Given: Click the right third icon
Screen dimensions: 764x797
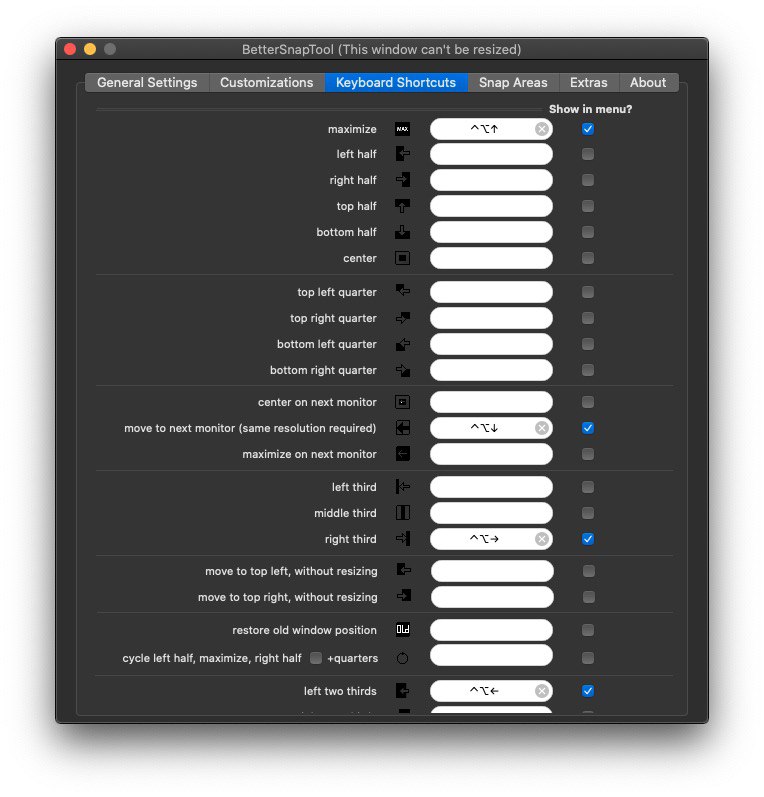Looking at the screenshot, I should click(x=403, y=539).
